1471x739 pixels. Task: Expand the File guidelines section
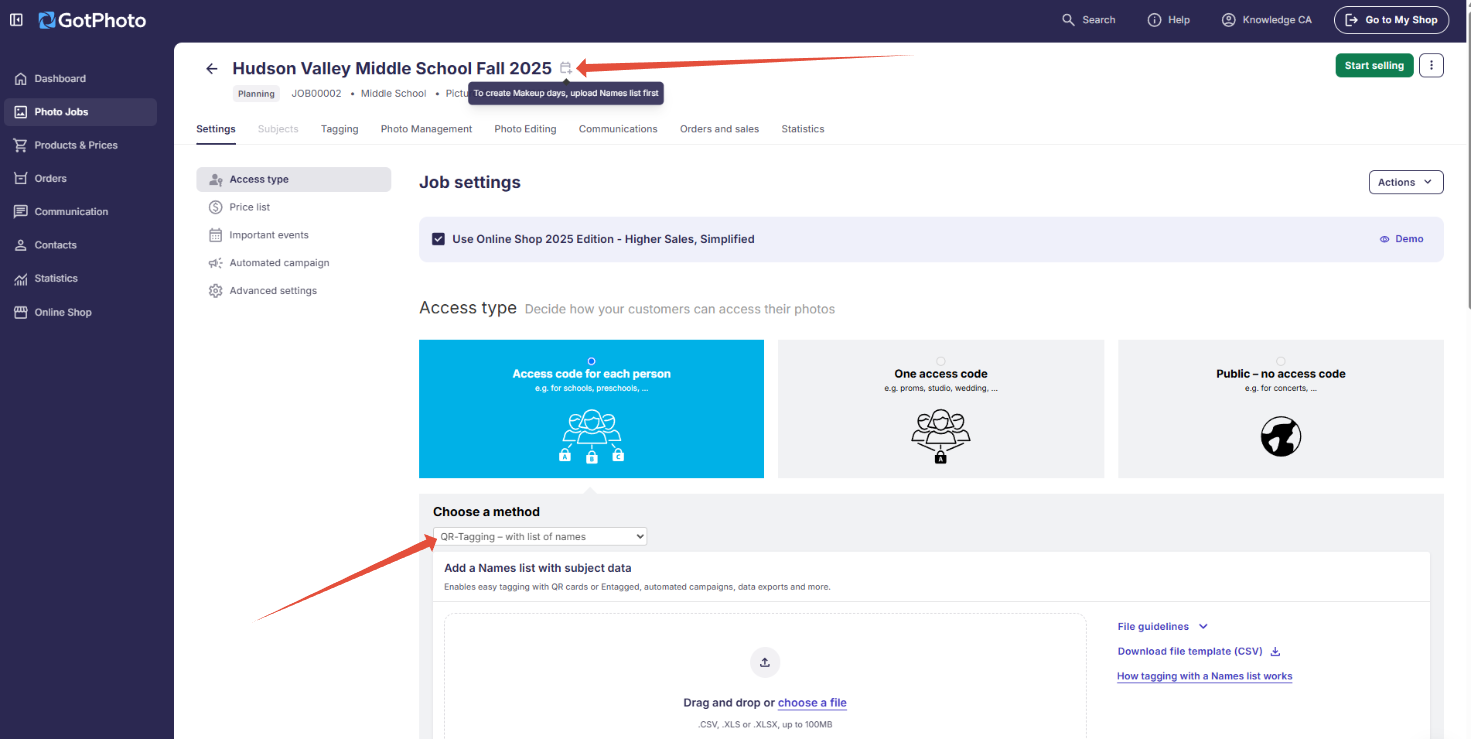click(x=1163, y=627)
